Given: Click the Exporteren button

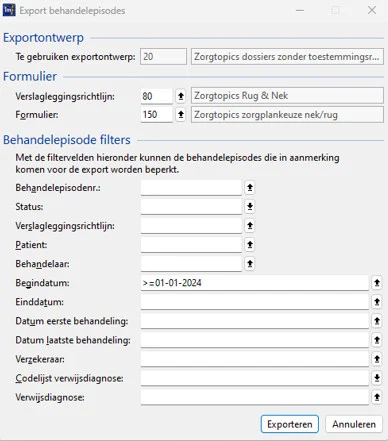Looking at the screenshot, I should coord(290,424).
